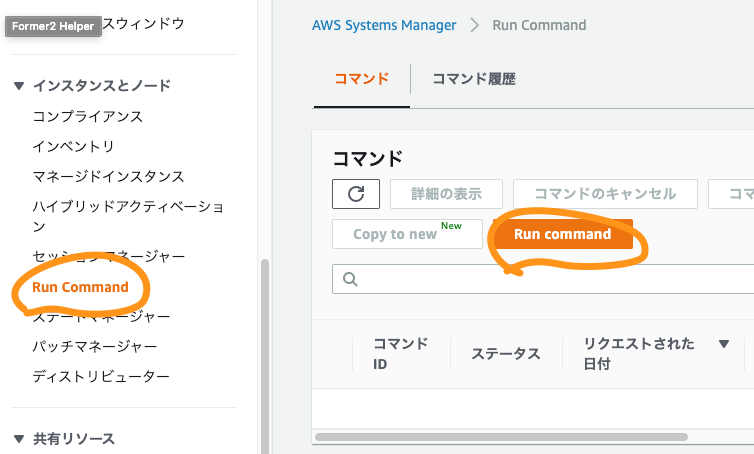Image resolution: width=754 pixels, height=454 pixels.
Task: Switch to the コマンド tab
Action: click(362, 79)
